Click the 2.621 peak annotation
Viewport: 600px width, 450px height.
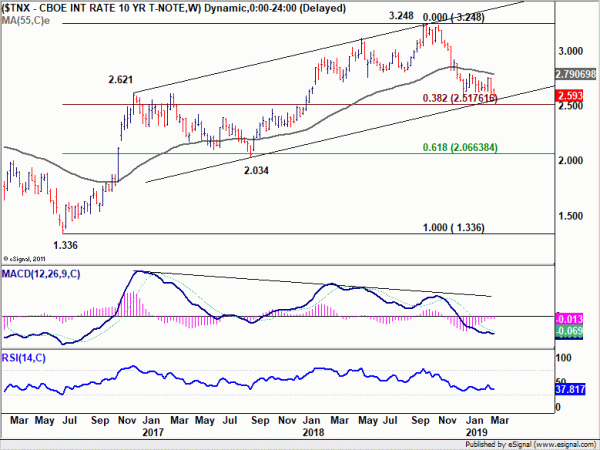(x=121, y=80)
